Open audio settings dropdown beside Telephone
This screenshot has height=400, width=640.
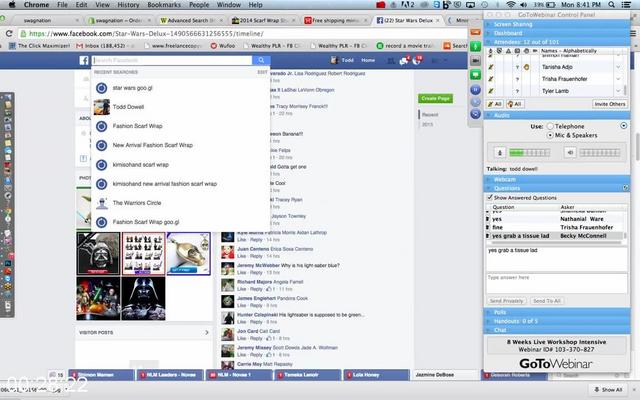(623, 126)
